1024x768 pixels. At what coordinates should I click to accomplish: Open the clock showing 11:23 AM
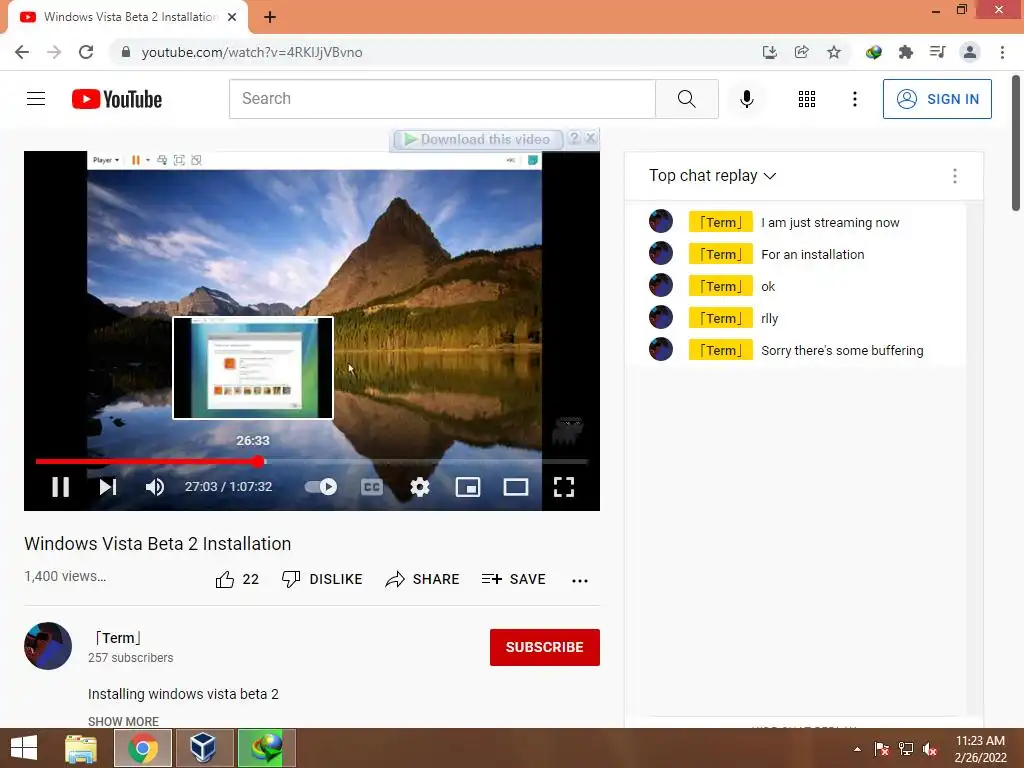click(980, 749)
